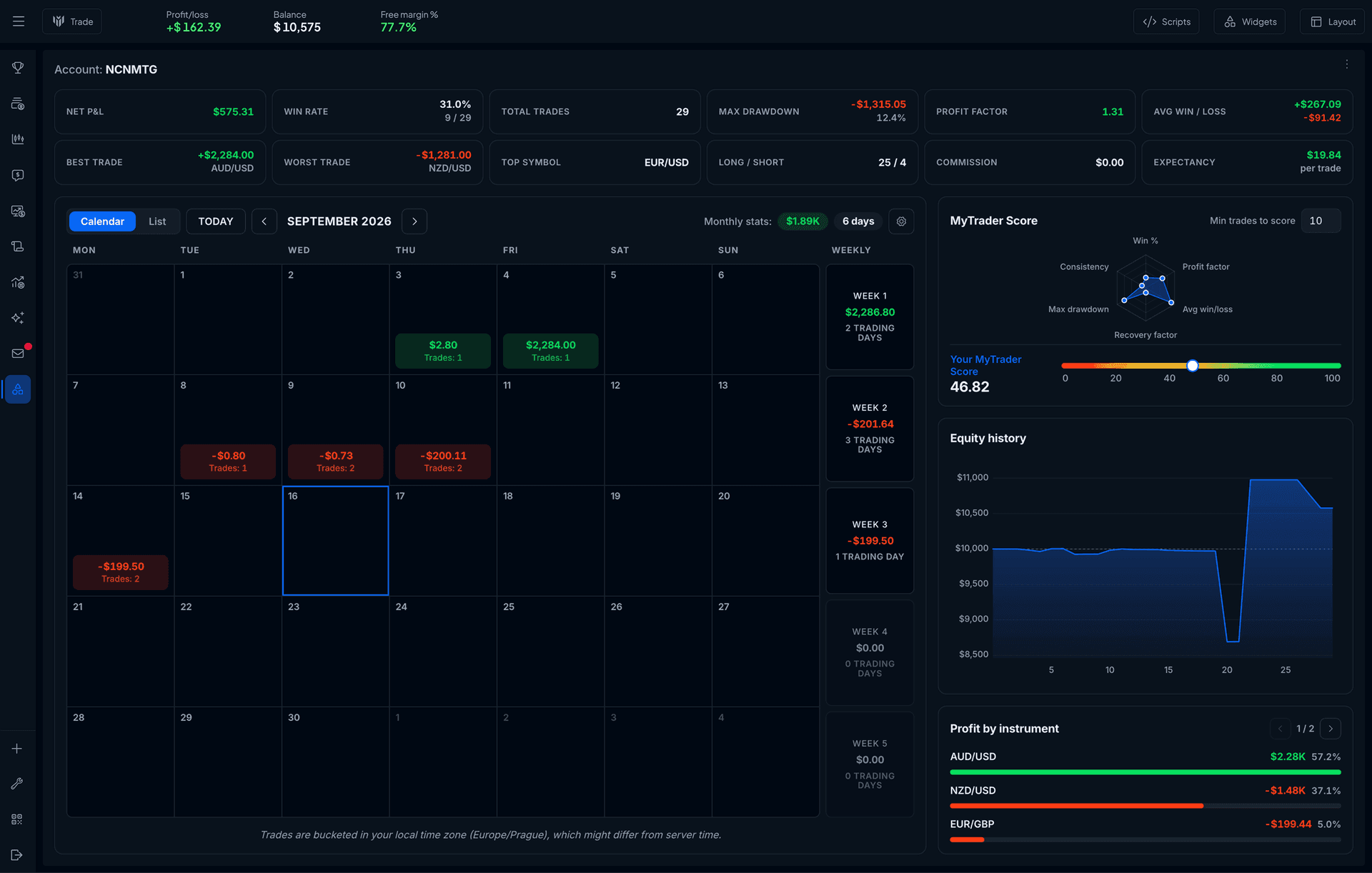This screenshot has height=873, width=1372.
Task: Open the mail icon with the red notification dot
Action: click(18, 353)
